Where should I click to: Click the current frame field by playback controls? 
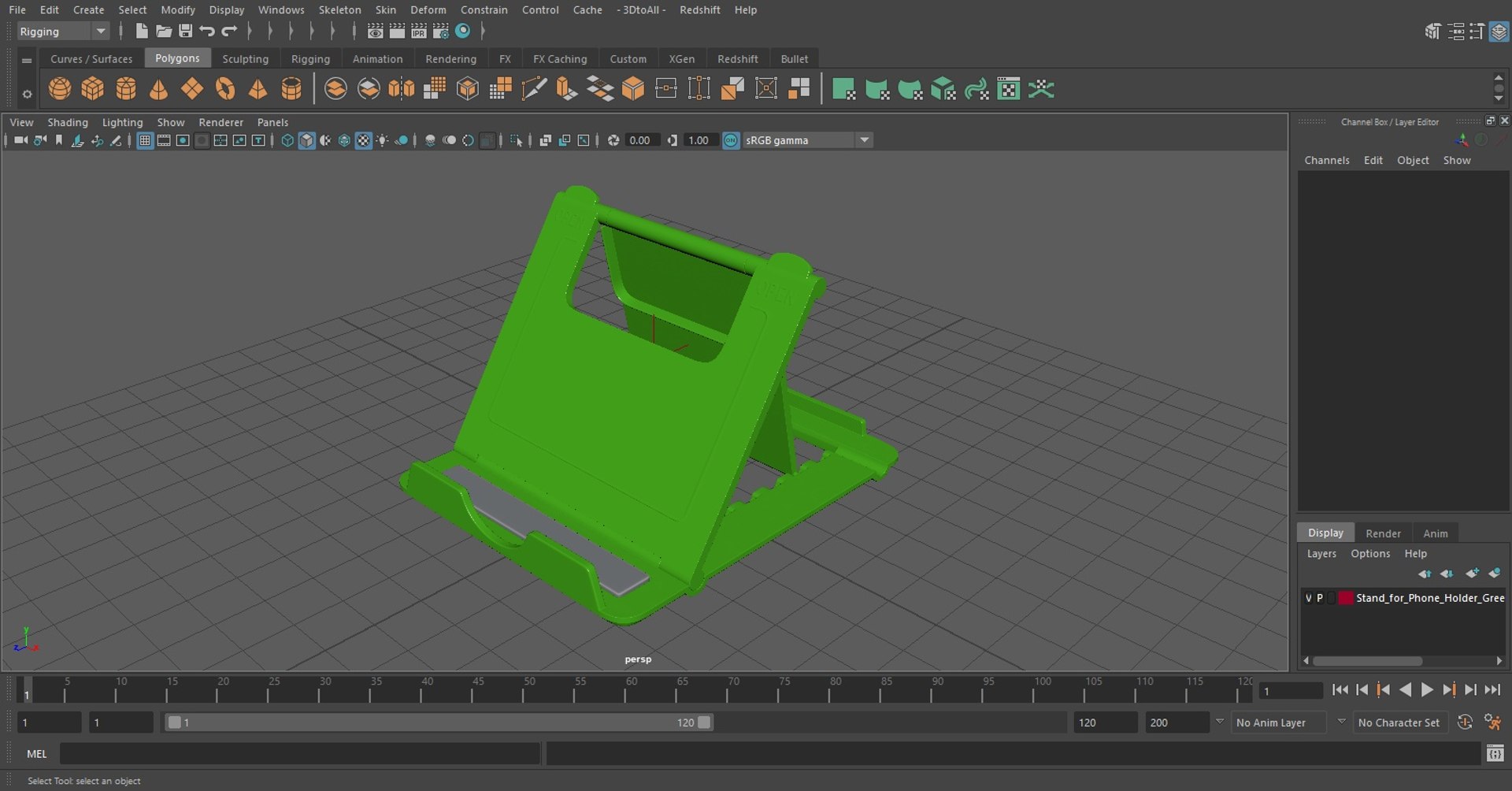tap(1291, 691)
